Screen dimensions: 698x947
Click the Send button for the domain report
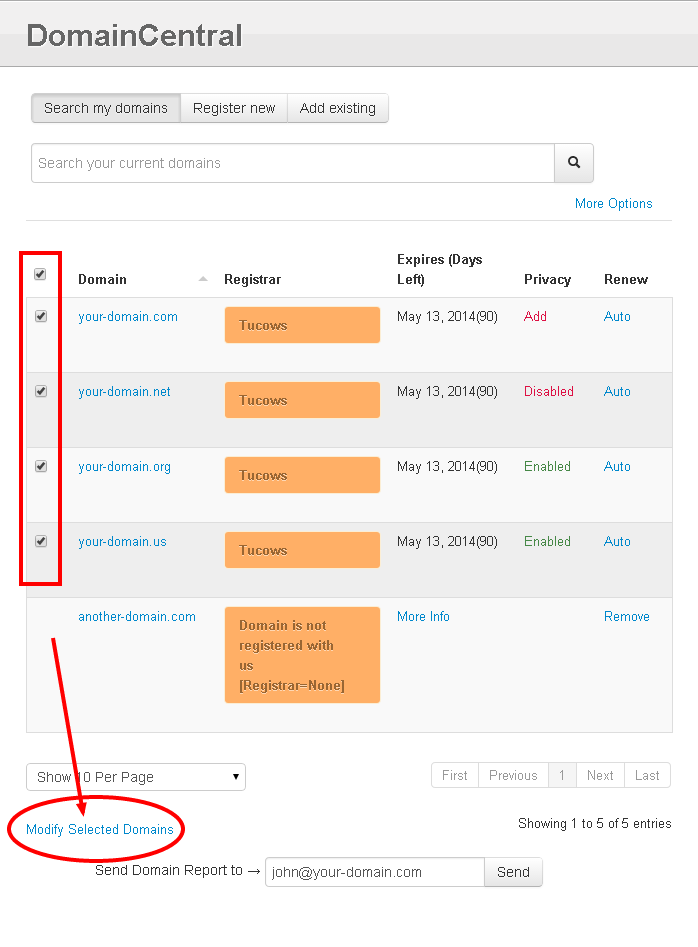click(513, 872)
